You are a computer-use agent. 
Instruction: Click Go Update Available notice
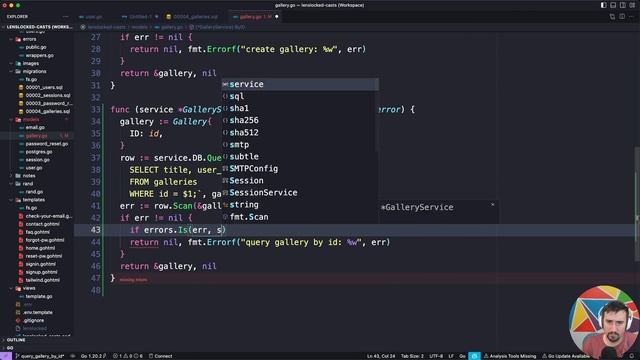(x=566, y=356)
